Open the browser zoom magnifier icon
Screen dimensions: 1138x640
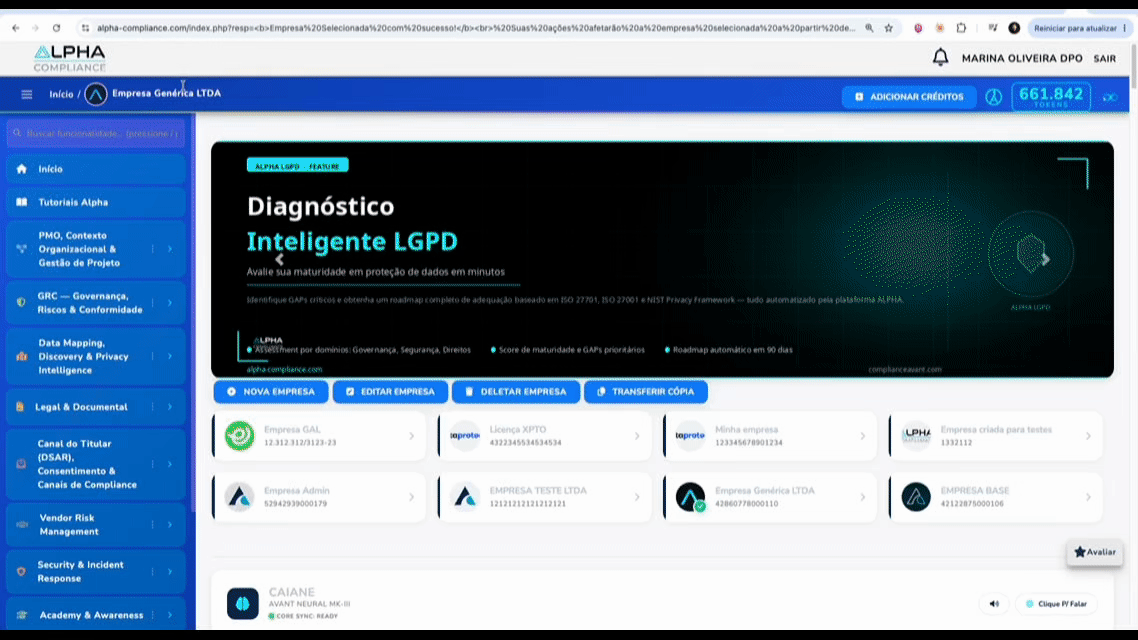pos(869,28)
